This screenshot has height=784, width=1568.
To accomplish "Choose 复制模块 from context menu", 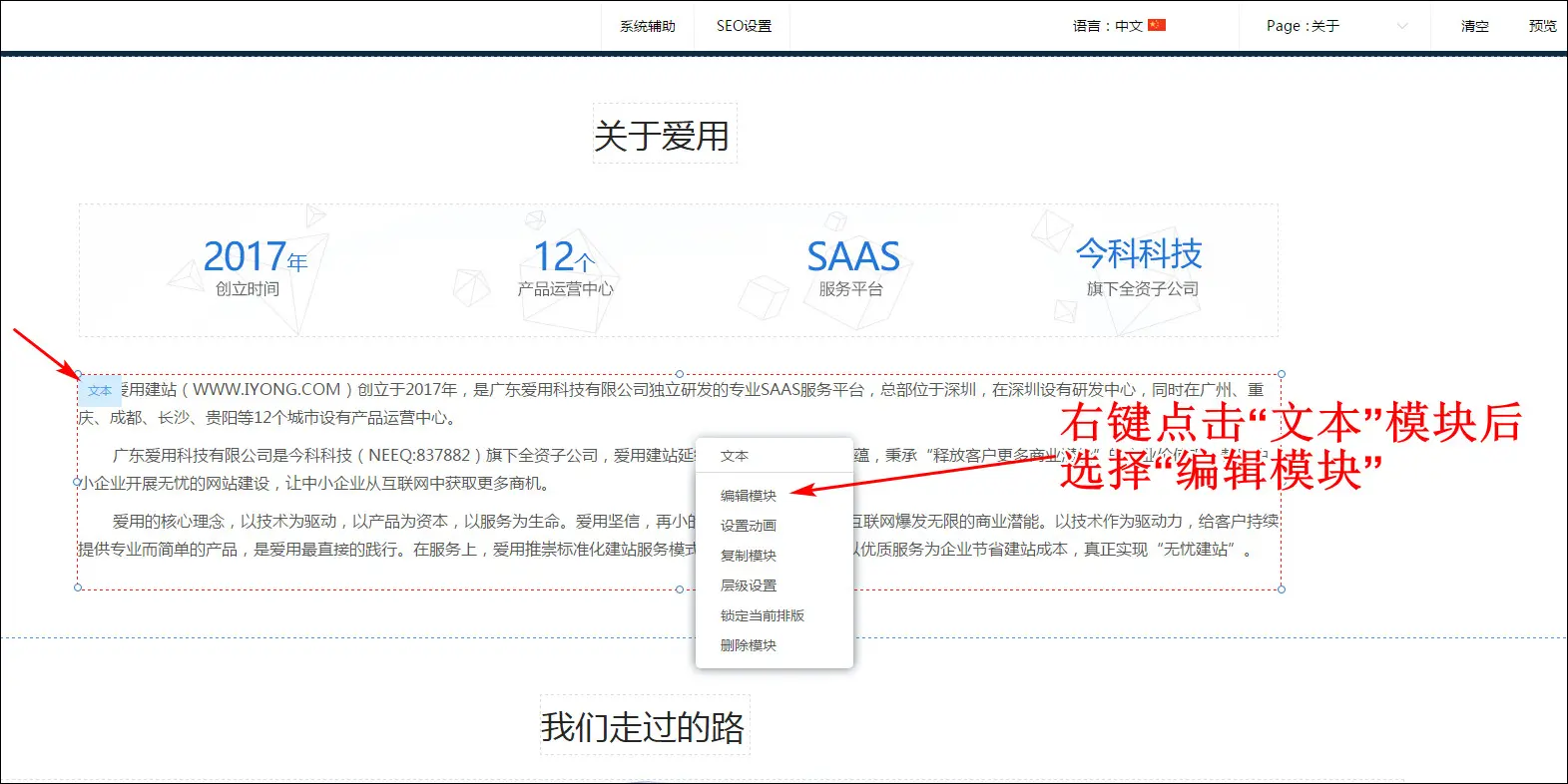I will (748, 556).
